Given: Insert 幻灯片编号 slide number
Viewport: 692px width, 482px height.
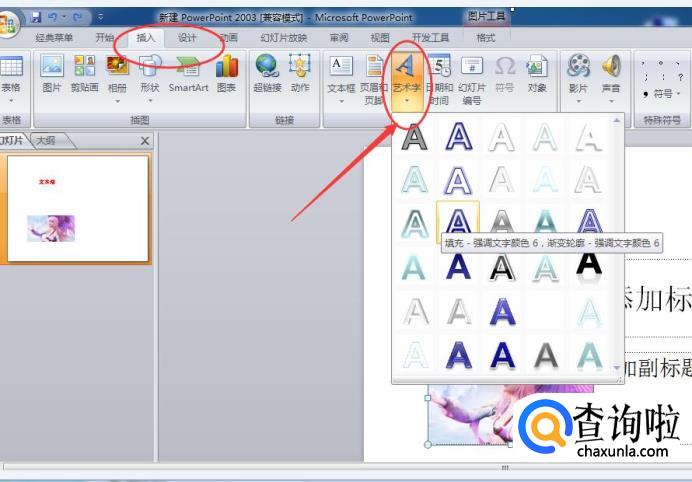Looking at the screenshot, I should pyautogui.click(x=472, y=79).
